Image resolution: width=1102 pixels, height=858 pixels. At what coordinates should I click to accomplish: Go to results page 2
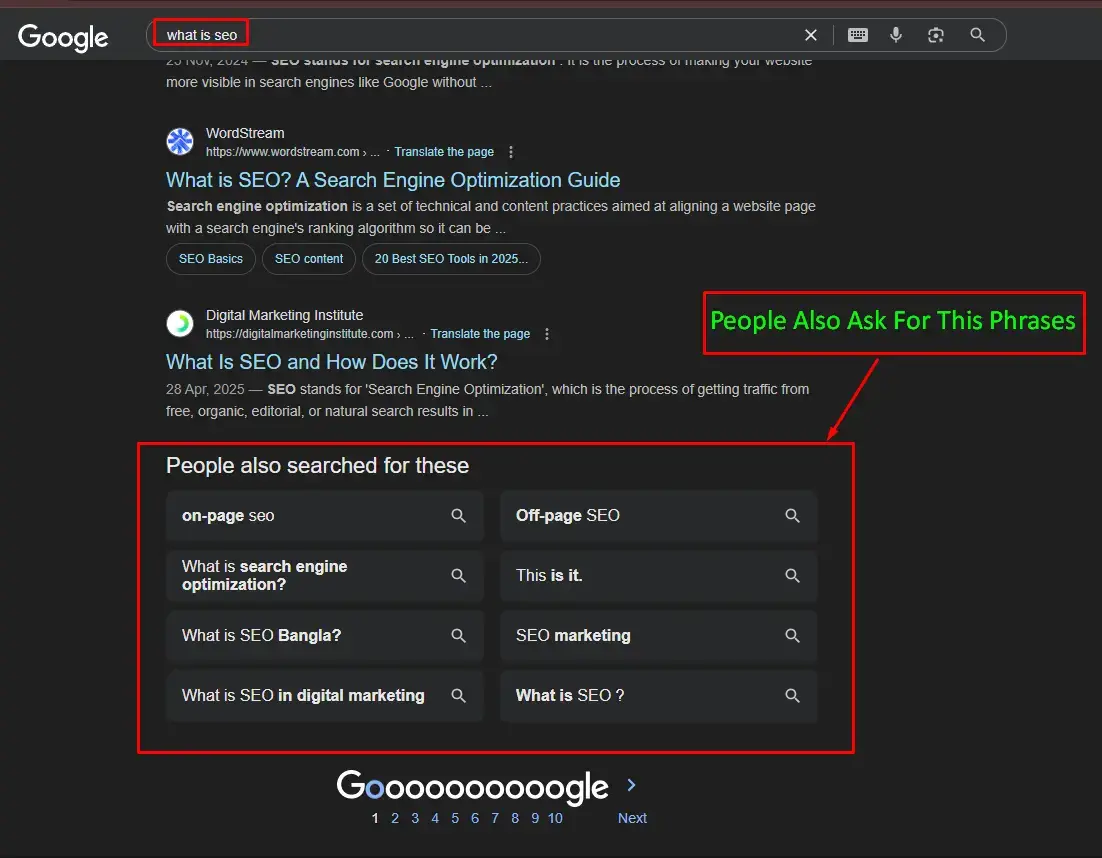click(395, 818)
